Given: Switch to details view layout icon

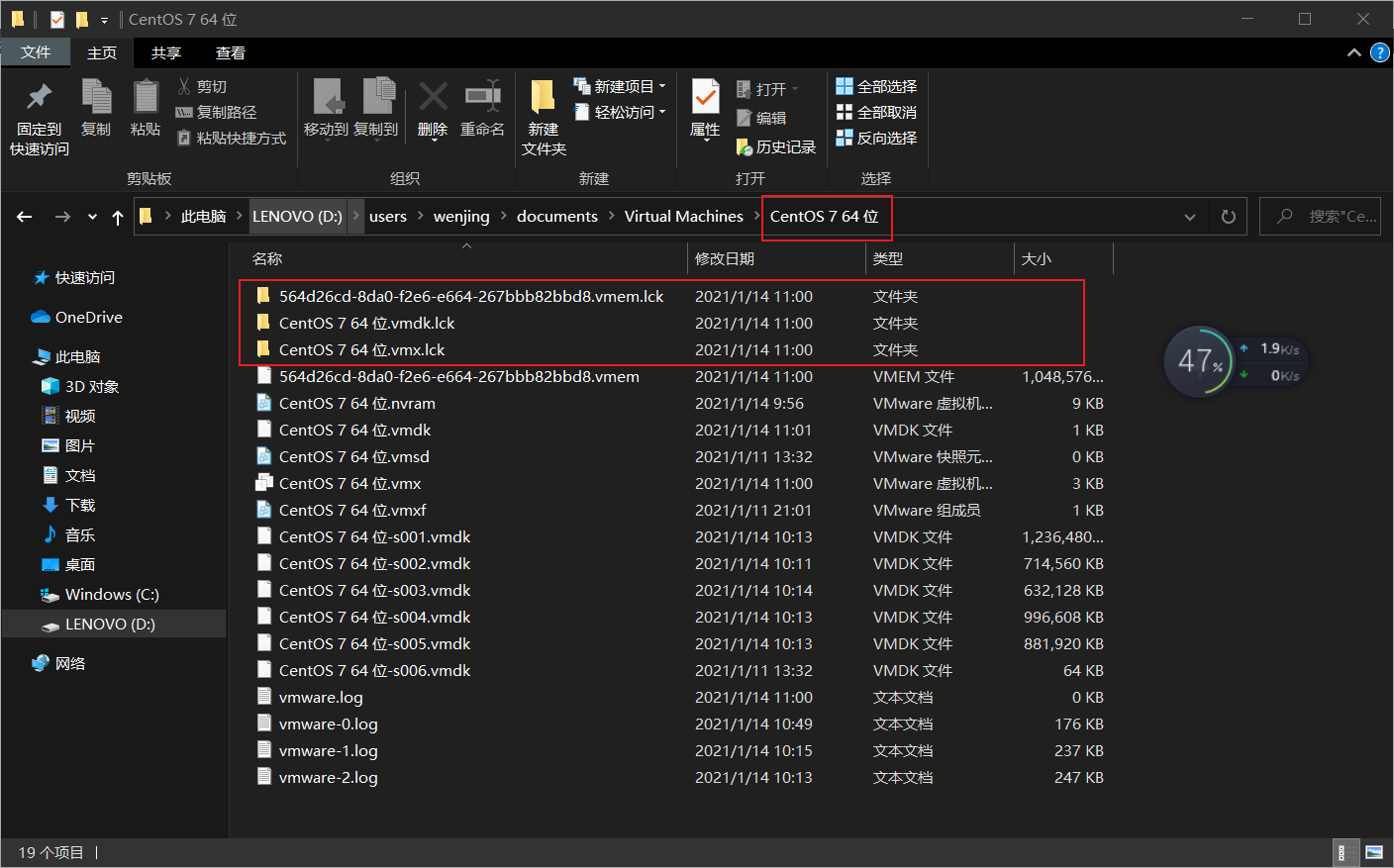Looking at the screenshot, I should tap(1344, 852).
